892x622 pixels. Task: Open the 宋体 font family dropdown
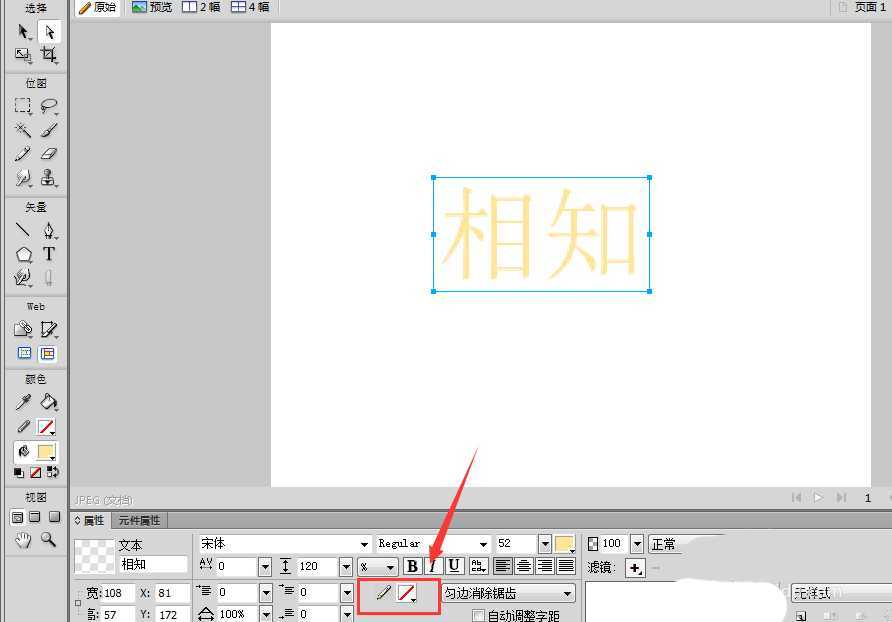pos(365,543)
